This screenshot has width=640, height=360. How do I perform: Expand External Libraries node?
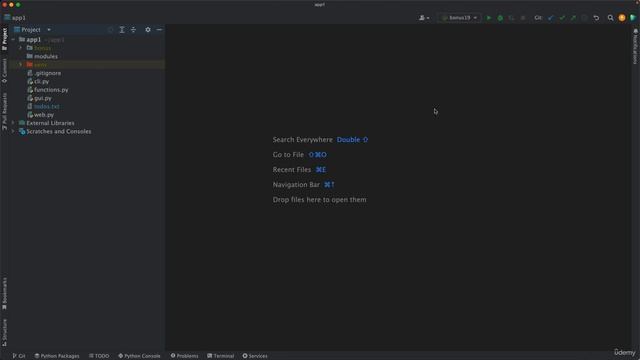coord(13,123)
